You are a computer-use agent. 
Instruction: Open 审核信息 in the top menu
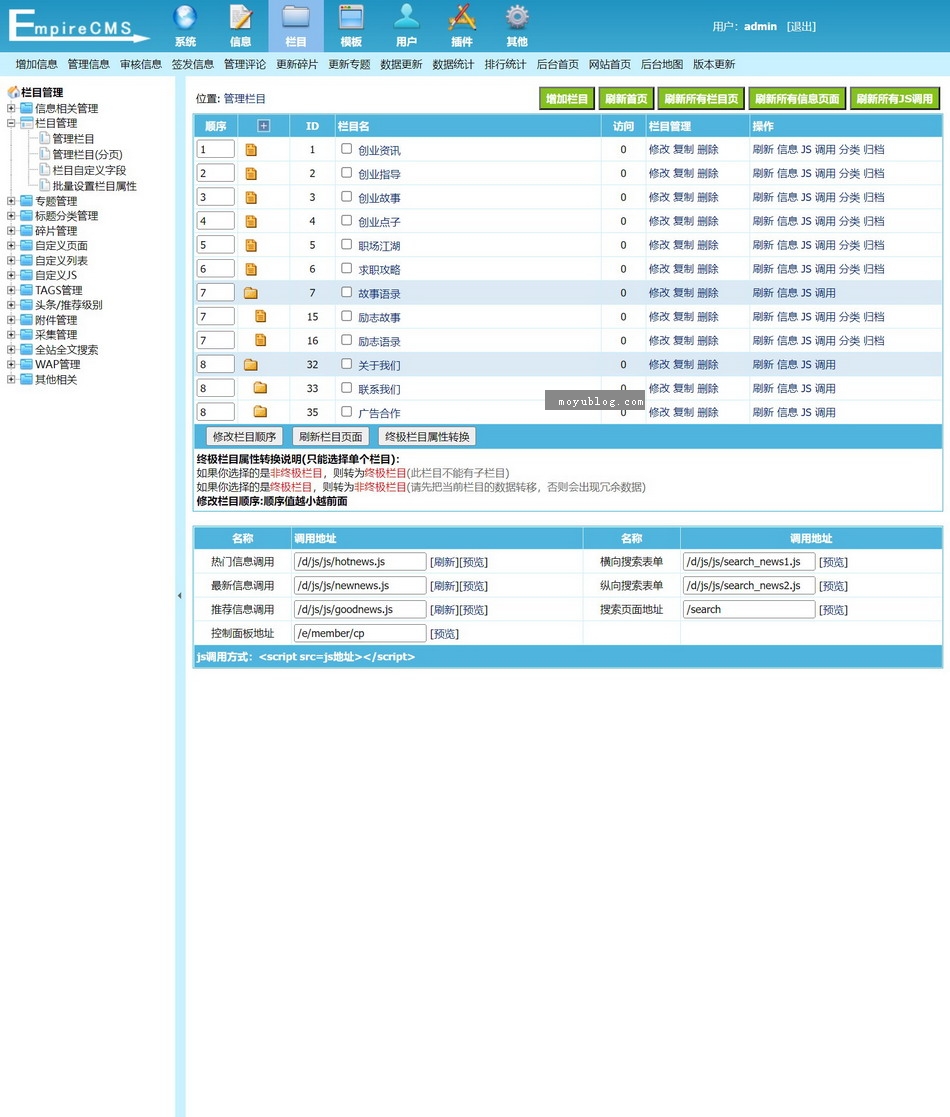pos(140,64)
